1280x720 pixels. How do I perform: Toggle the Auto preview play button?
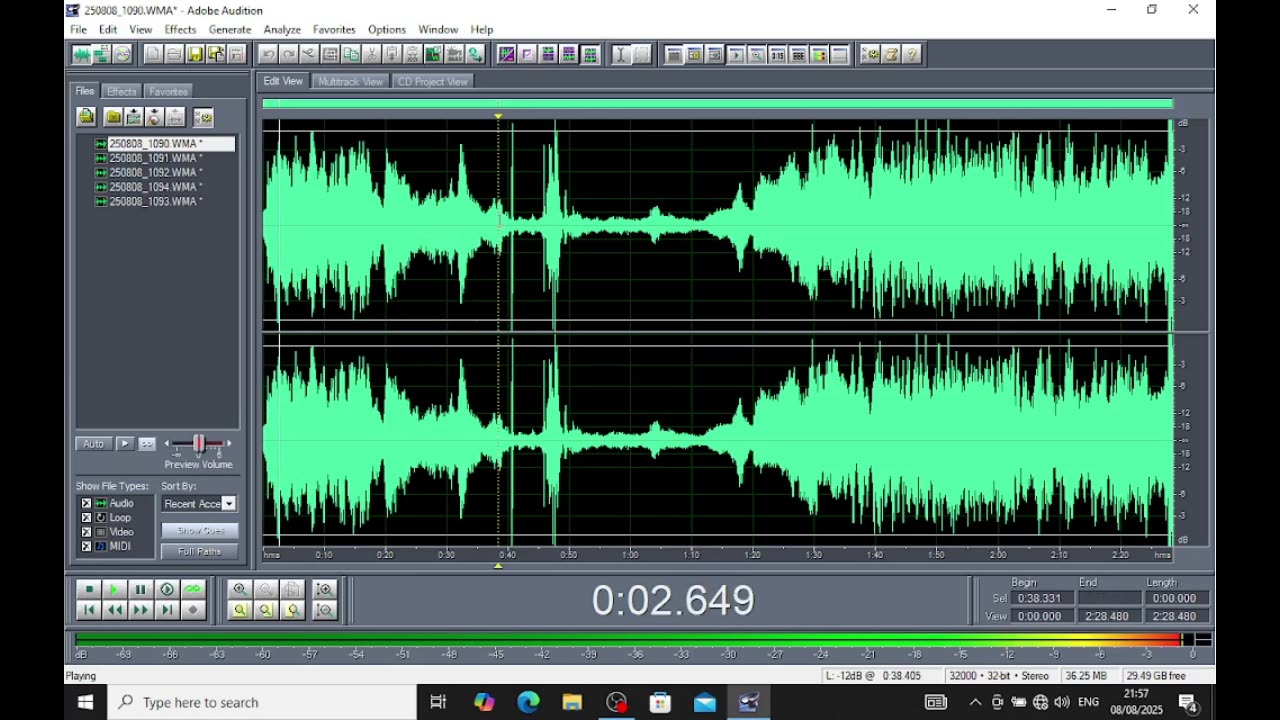point(93,444)
